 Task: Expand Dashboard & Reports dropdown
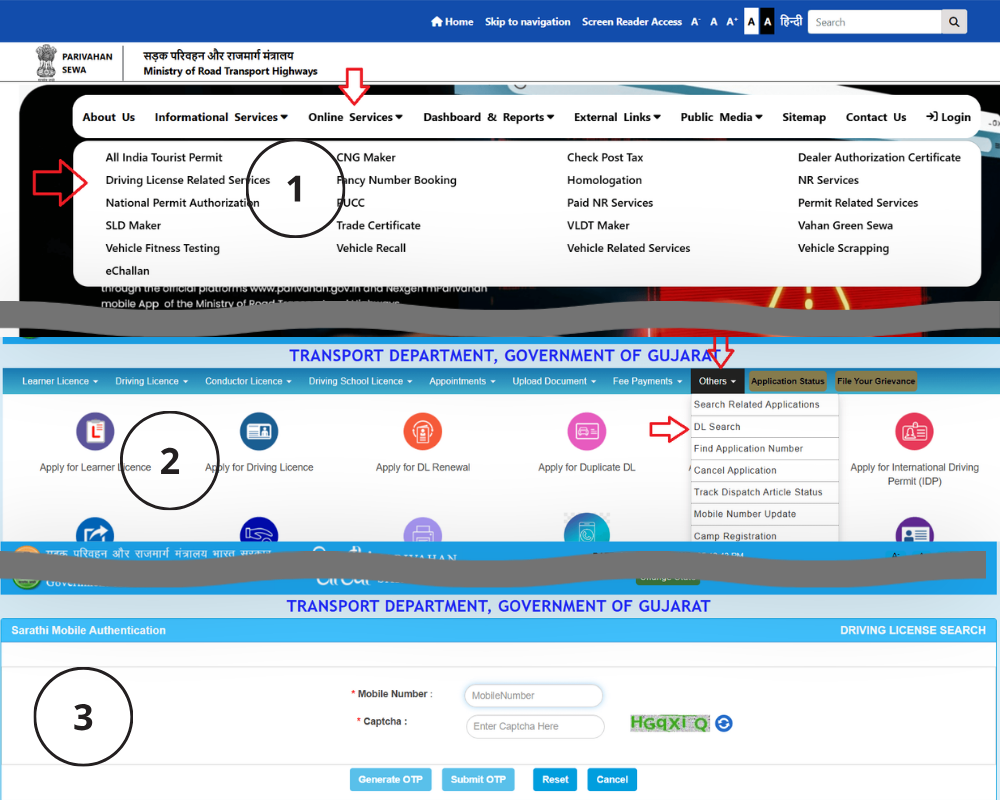(489, 117)
